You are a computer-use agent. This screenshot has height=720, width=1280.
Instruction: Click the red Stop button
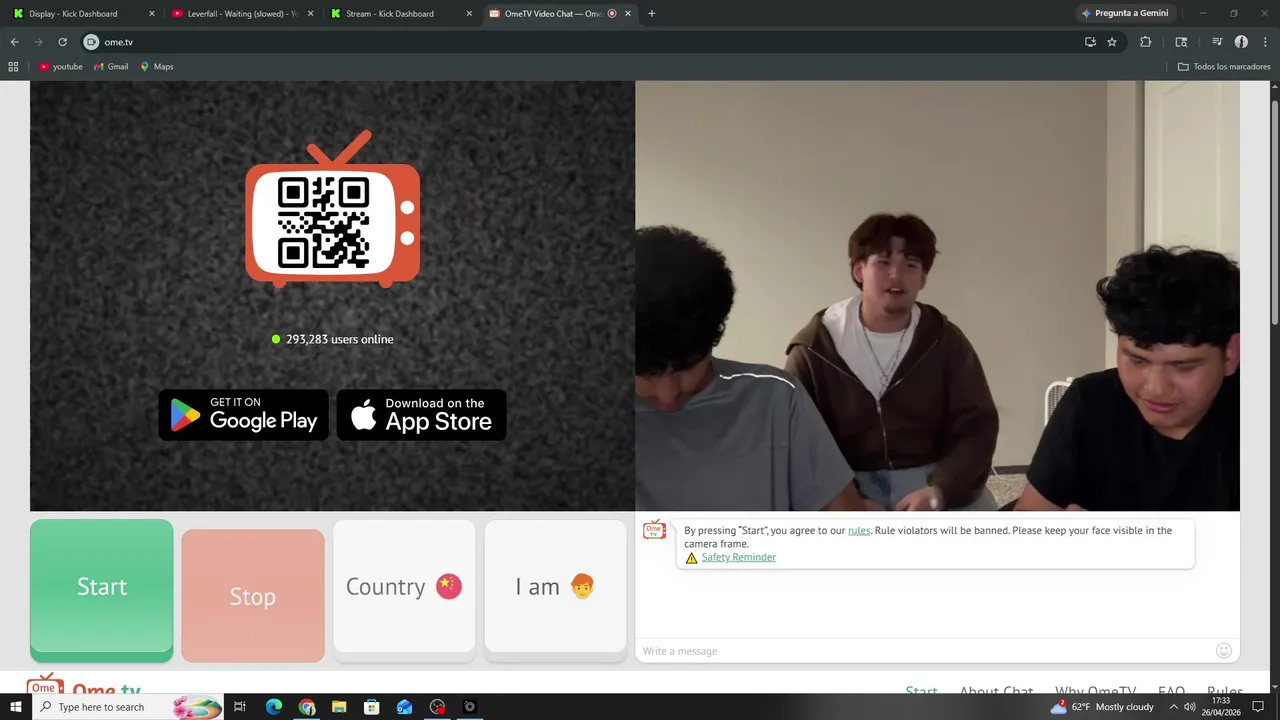click(x=253, y=596)
